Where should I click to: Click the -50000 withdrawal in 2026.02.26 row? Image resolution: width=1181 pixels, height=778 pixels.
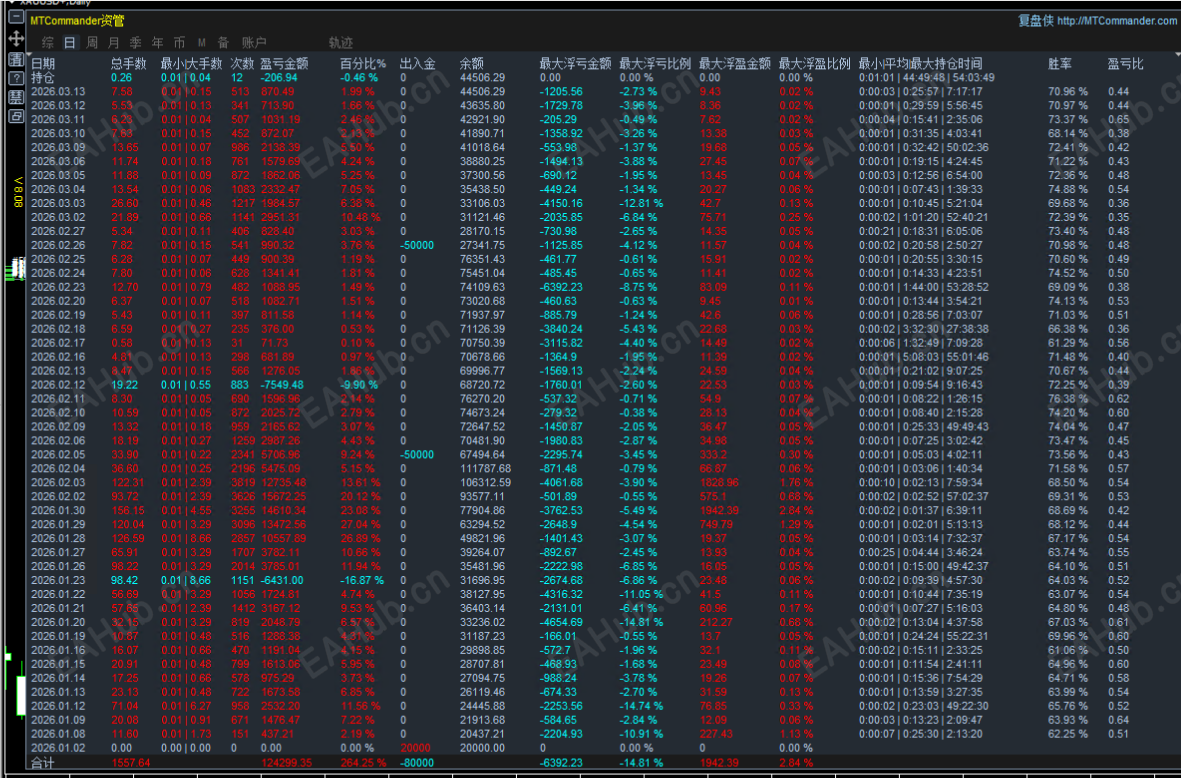(417, 245)
